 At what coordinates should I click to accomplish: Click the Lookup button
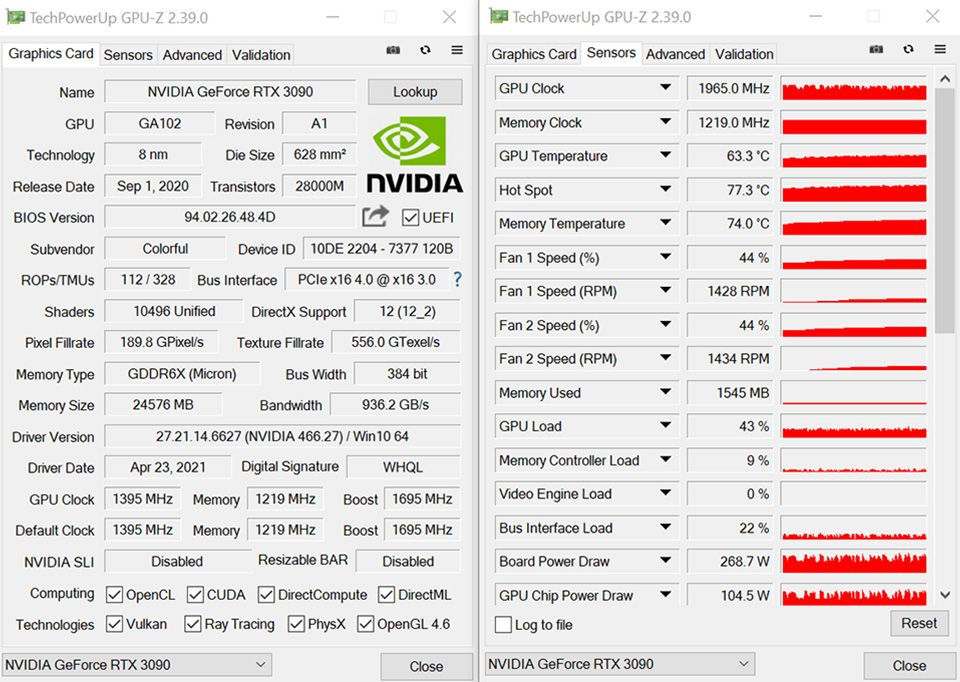[415, 92]
